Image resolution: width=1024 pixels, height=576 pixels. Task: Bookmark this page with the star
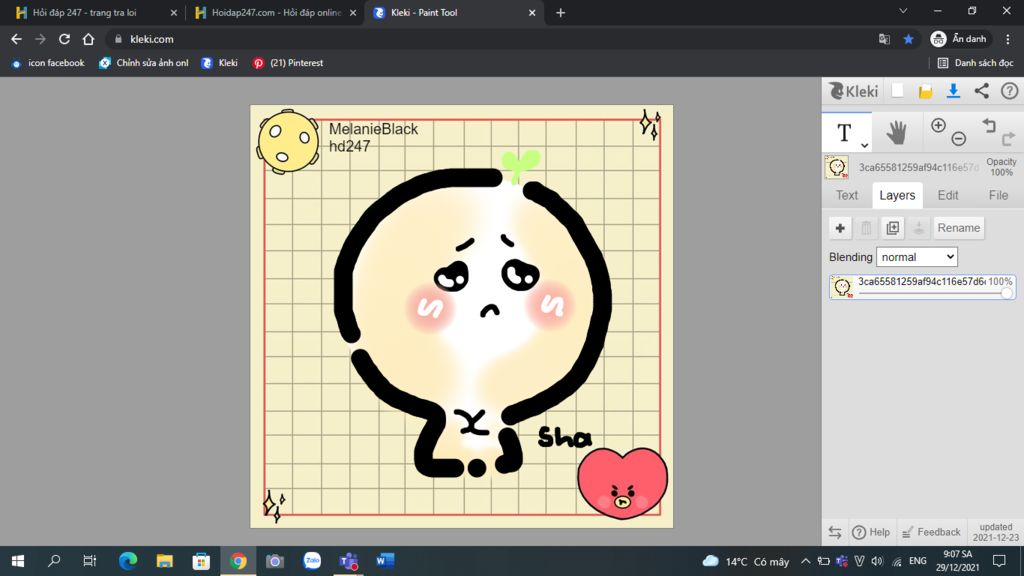908,39
